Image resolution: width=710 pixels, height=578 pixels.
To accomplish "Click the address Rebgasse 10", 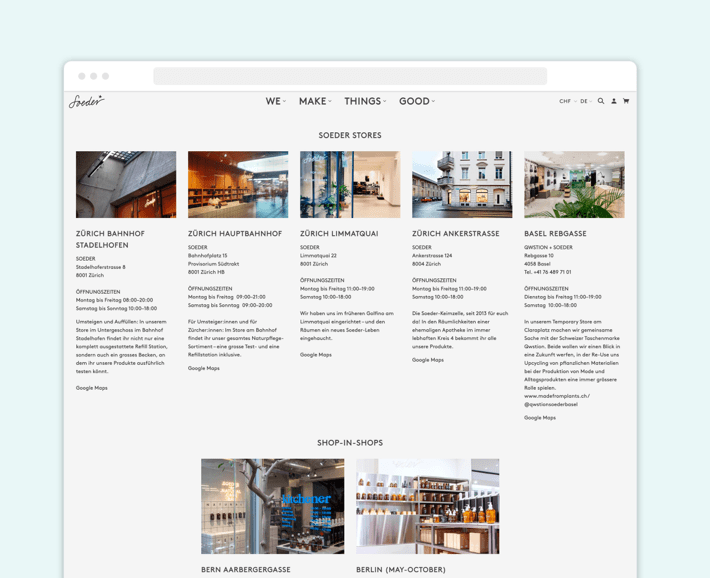I will tap(539, 255).
